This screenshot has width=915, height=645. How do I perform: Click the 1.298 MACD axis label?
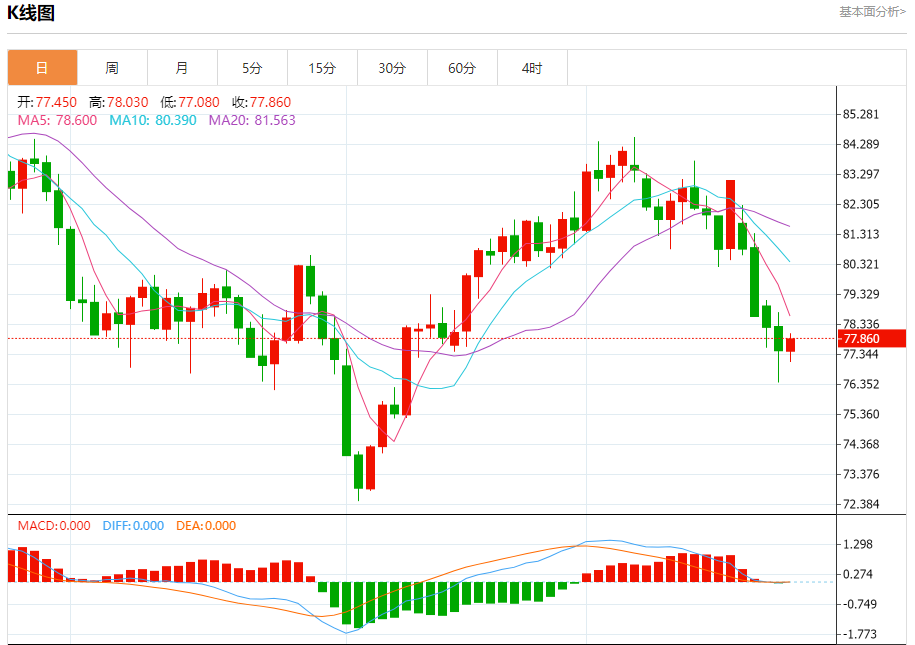(858, 545)
